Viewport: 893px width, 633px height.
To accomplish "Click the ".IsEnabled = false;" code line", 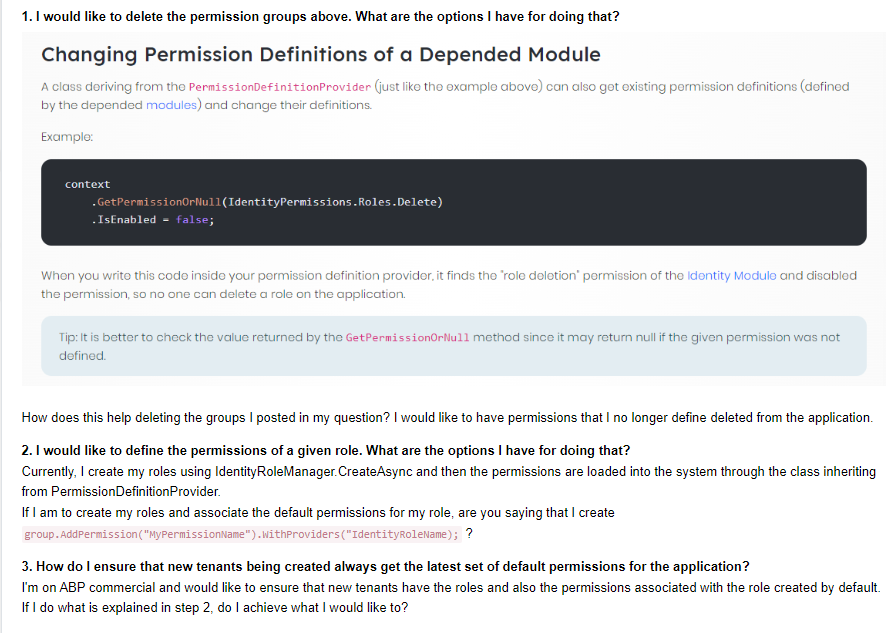I will pos(152,220).
